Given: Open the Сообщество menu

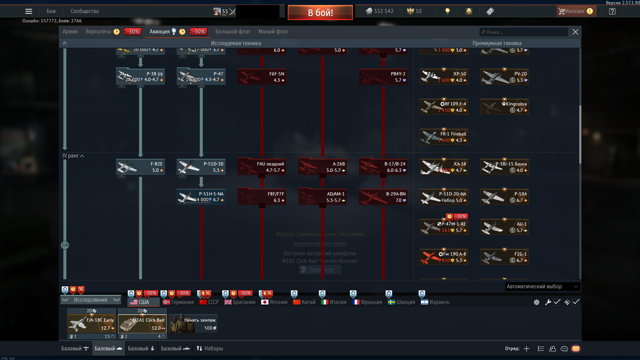Looking at the screenshot, I should (84, 11).
